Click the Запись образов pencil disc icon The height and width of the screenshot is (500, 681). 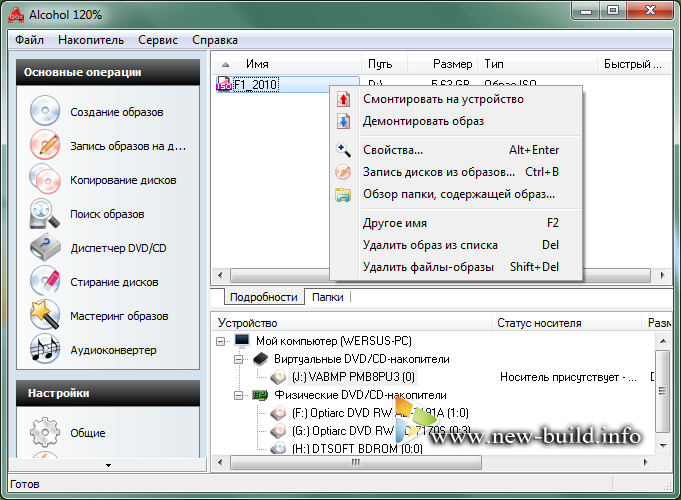[45, 145]
